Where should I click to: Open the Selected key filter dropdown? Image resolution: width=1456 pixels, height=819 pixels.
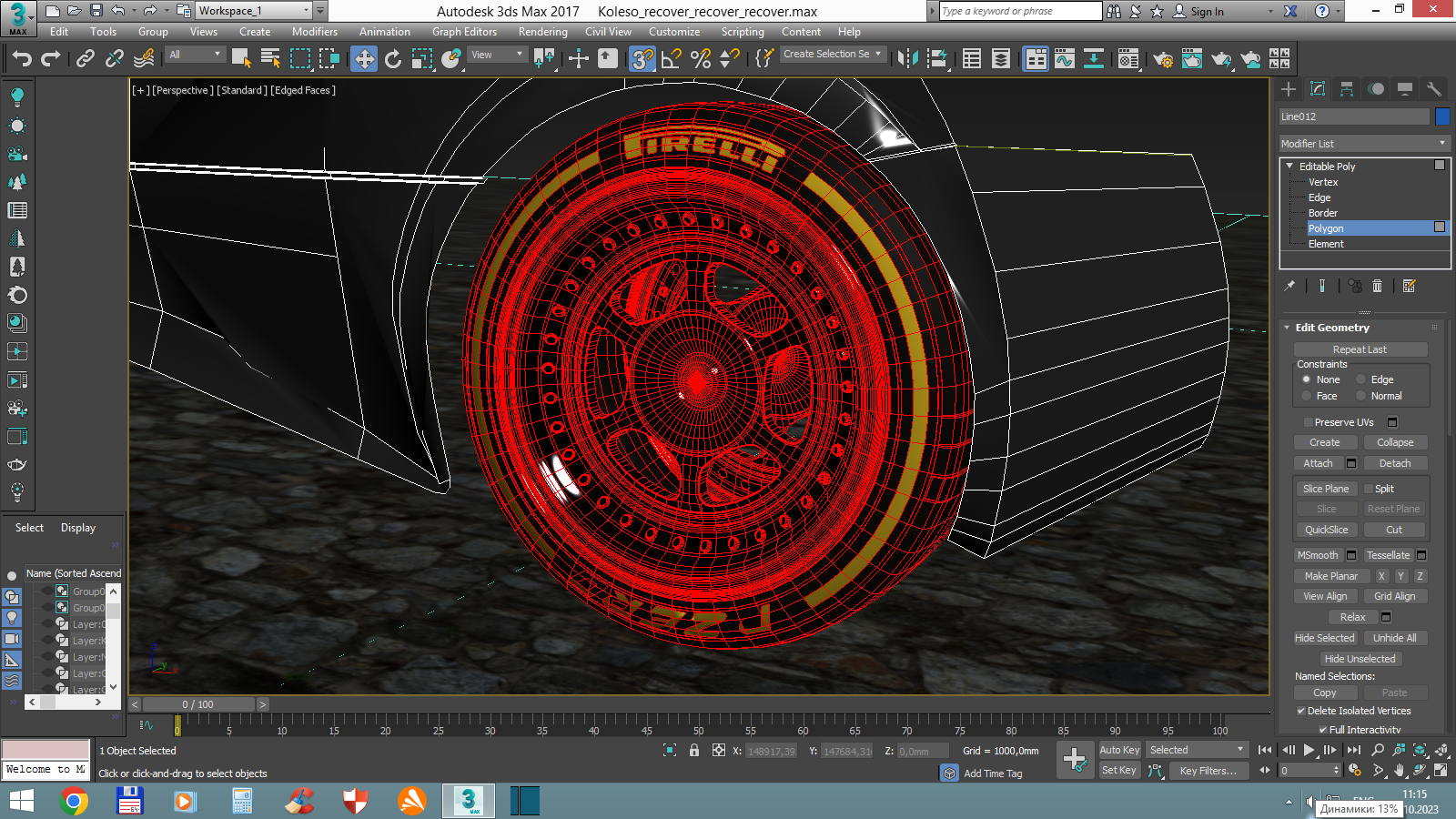(1197, 750)
